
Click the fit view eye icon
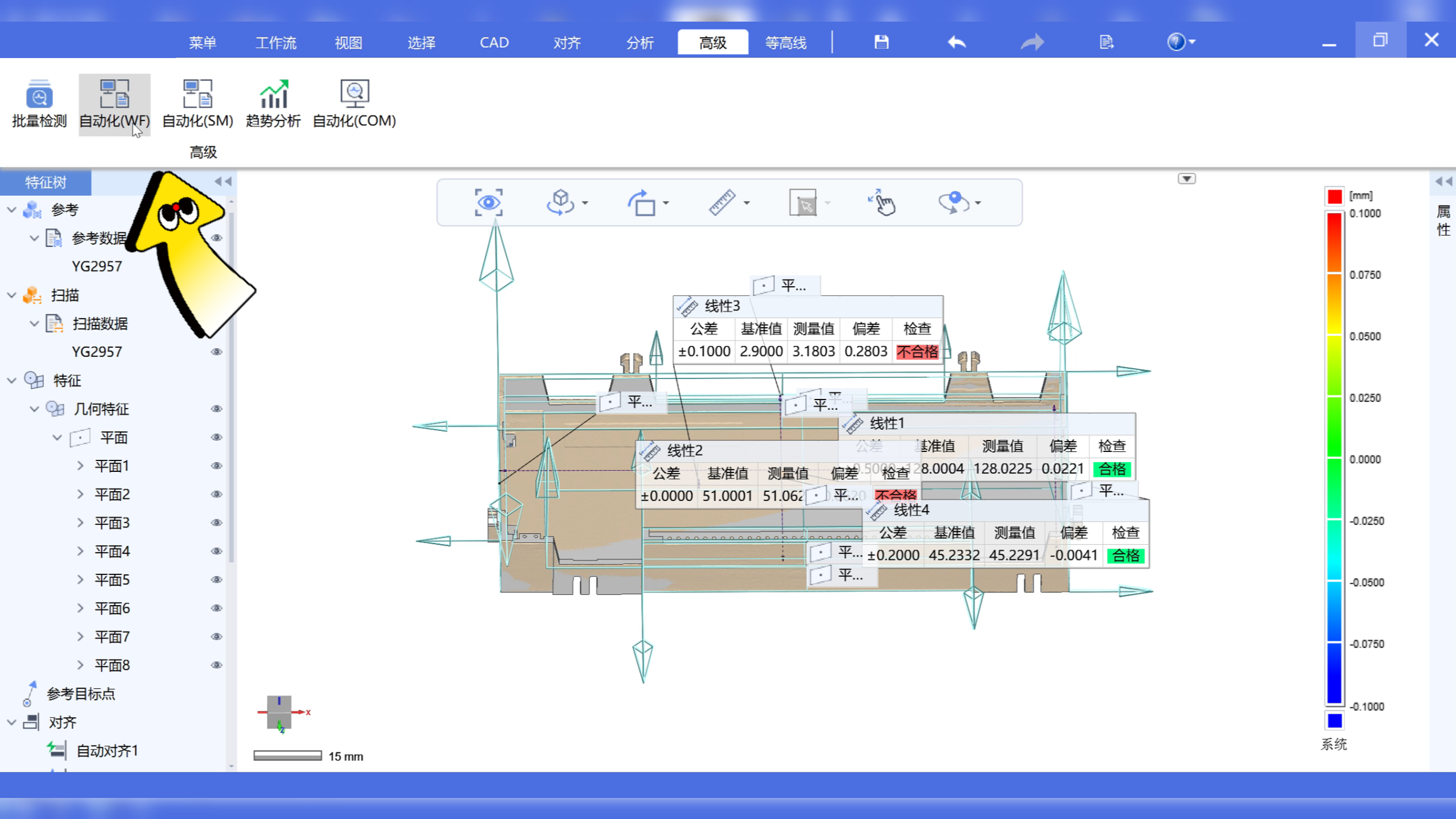pos(488,203)
